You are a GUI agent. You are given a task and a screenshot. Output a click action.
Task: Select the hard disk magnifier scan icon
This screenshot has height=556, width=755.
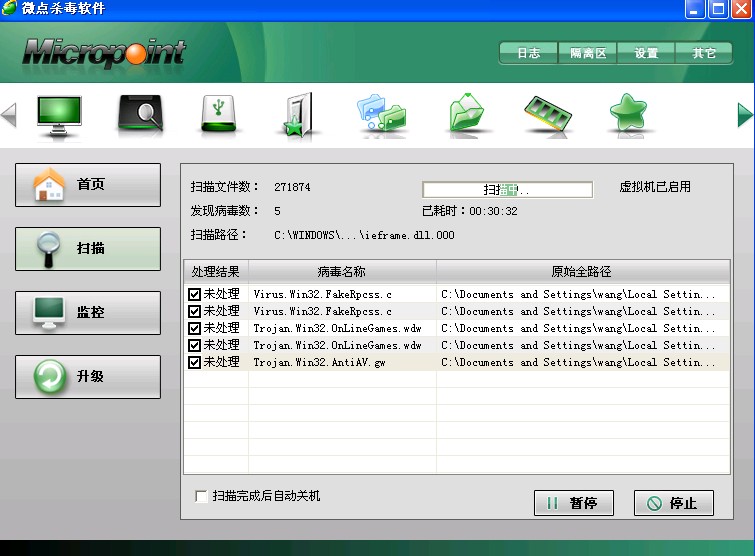pos(140,114)
